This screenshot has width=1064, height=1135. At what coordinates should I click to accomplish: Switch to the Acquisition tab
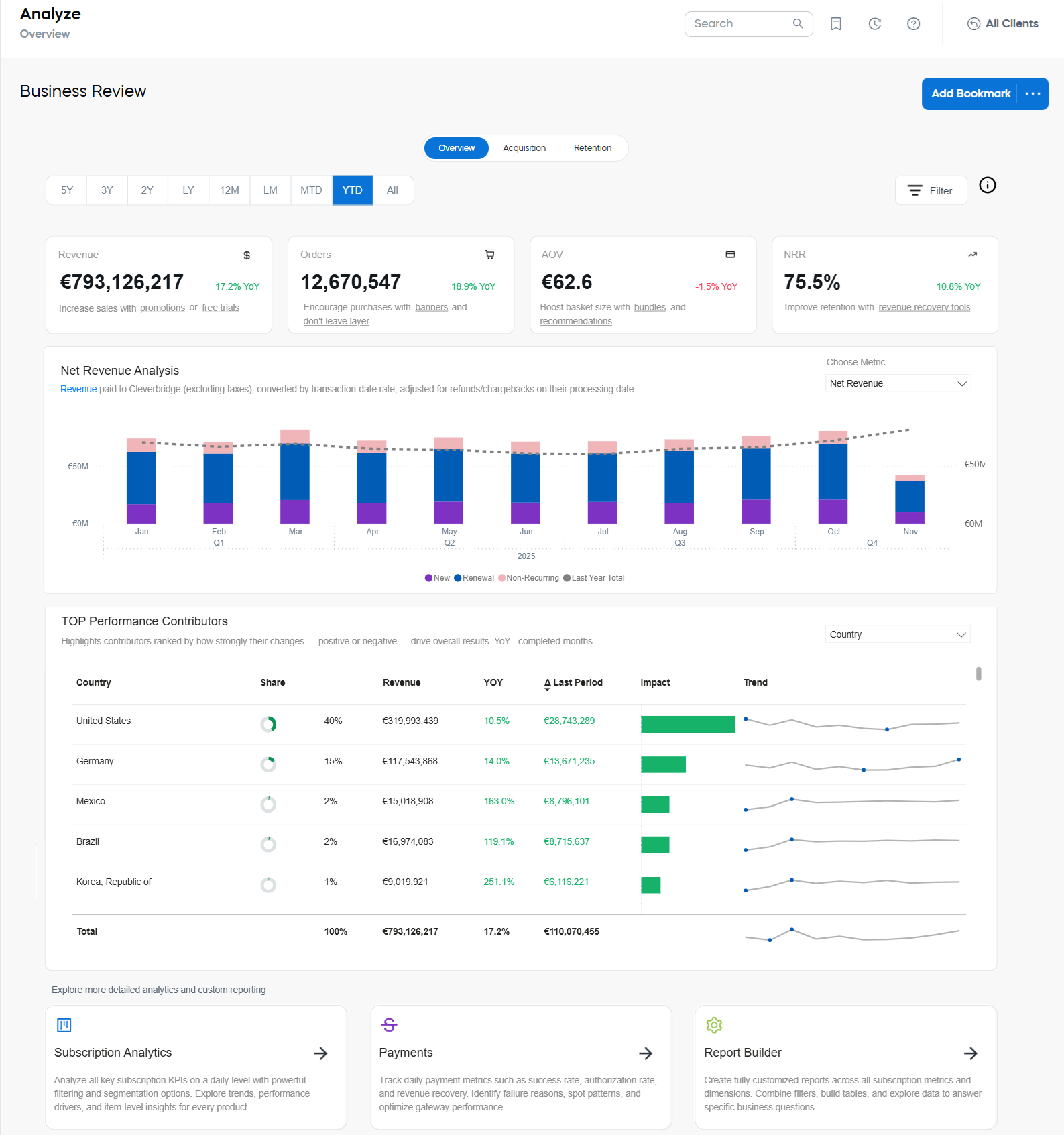524,148
